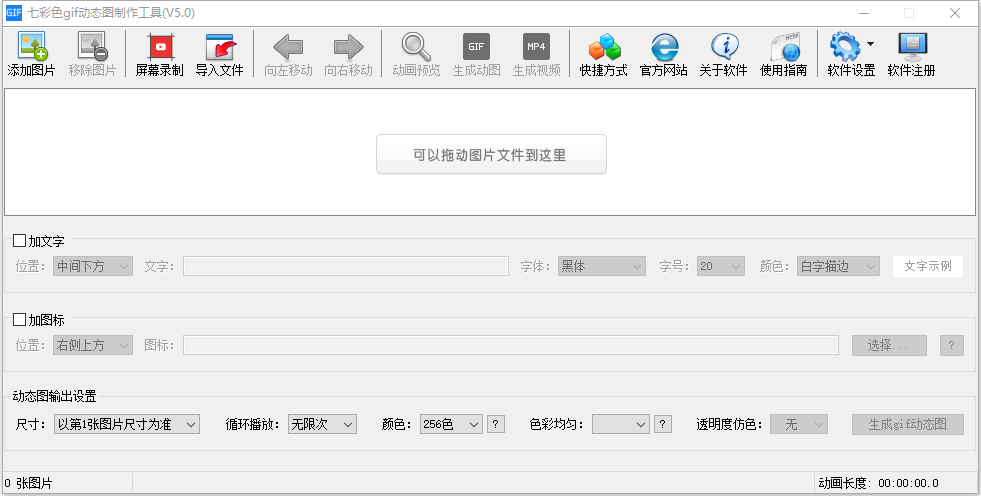Open the 循环播放 loop dropdown
This screenshot has height=496, width=981.
(x=322, y=424)
